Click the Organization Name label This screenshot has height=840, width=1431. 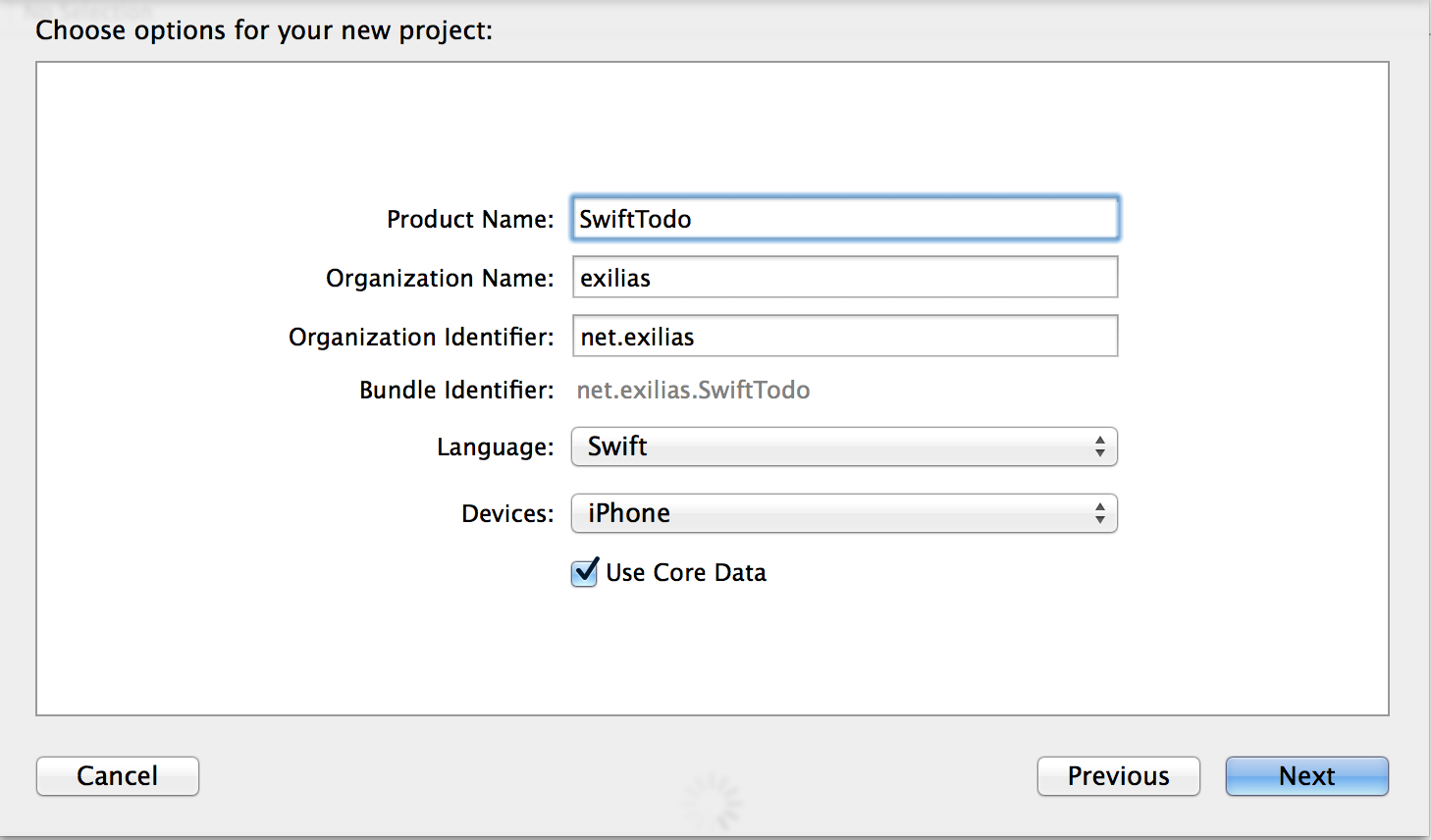click(x=440, y=279)
